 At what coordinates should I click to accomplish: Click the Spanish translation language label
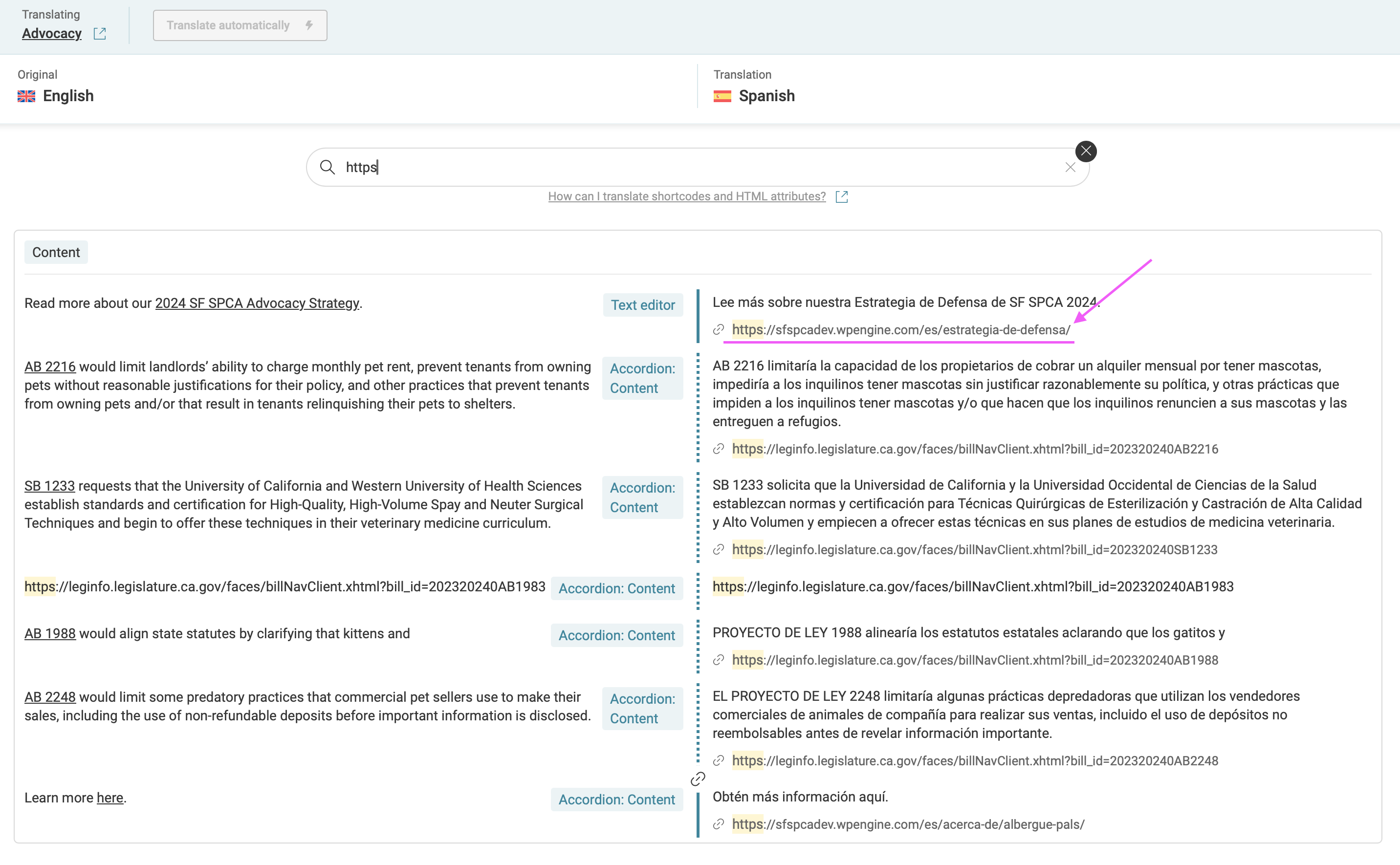click(766, 96)
